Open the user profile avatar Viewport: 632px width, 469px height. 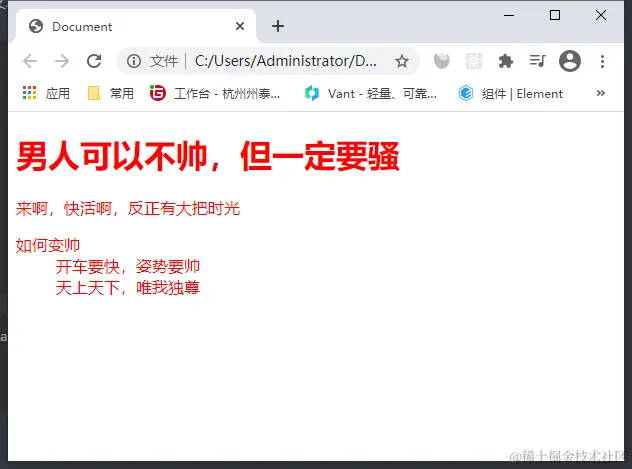[570, 61]
